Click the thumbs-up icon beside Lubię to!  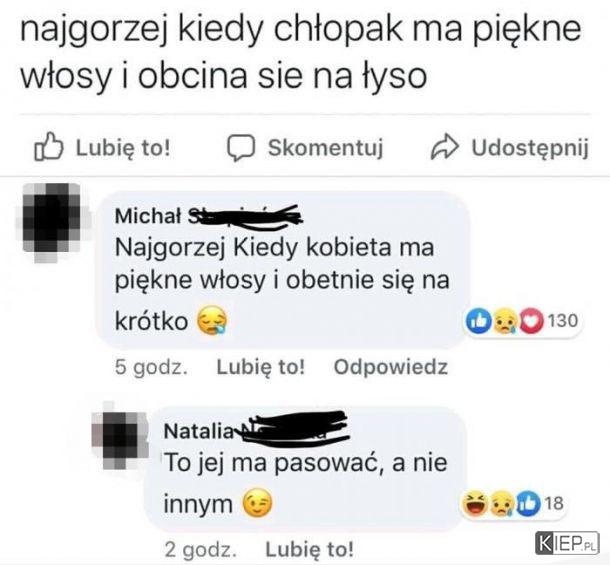49,147
